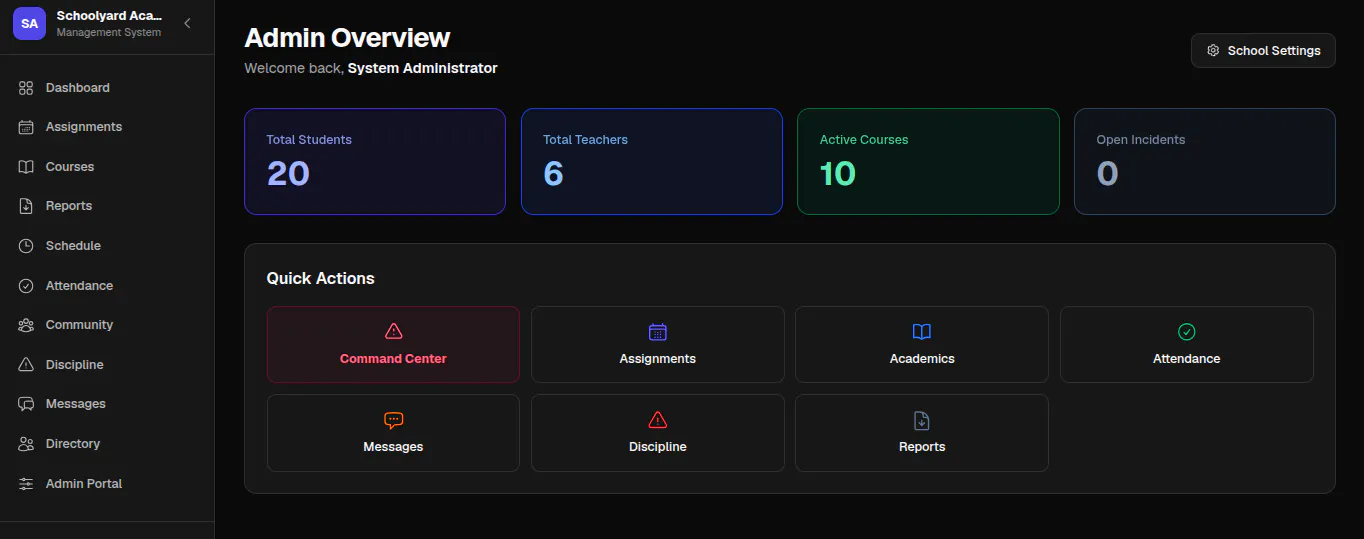Click the Community people icon in sidebar
1364x539 pixels.
(26, 325)
